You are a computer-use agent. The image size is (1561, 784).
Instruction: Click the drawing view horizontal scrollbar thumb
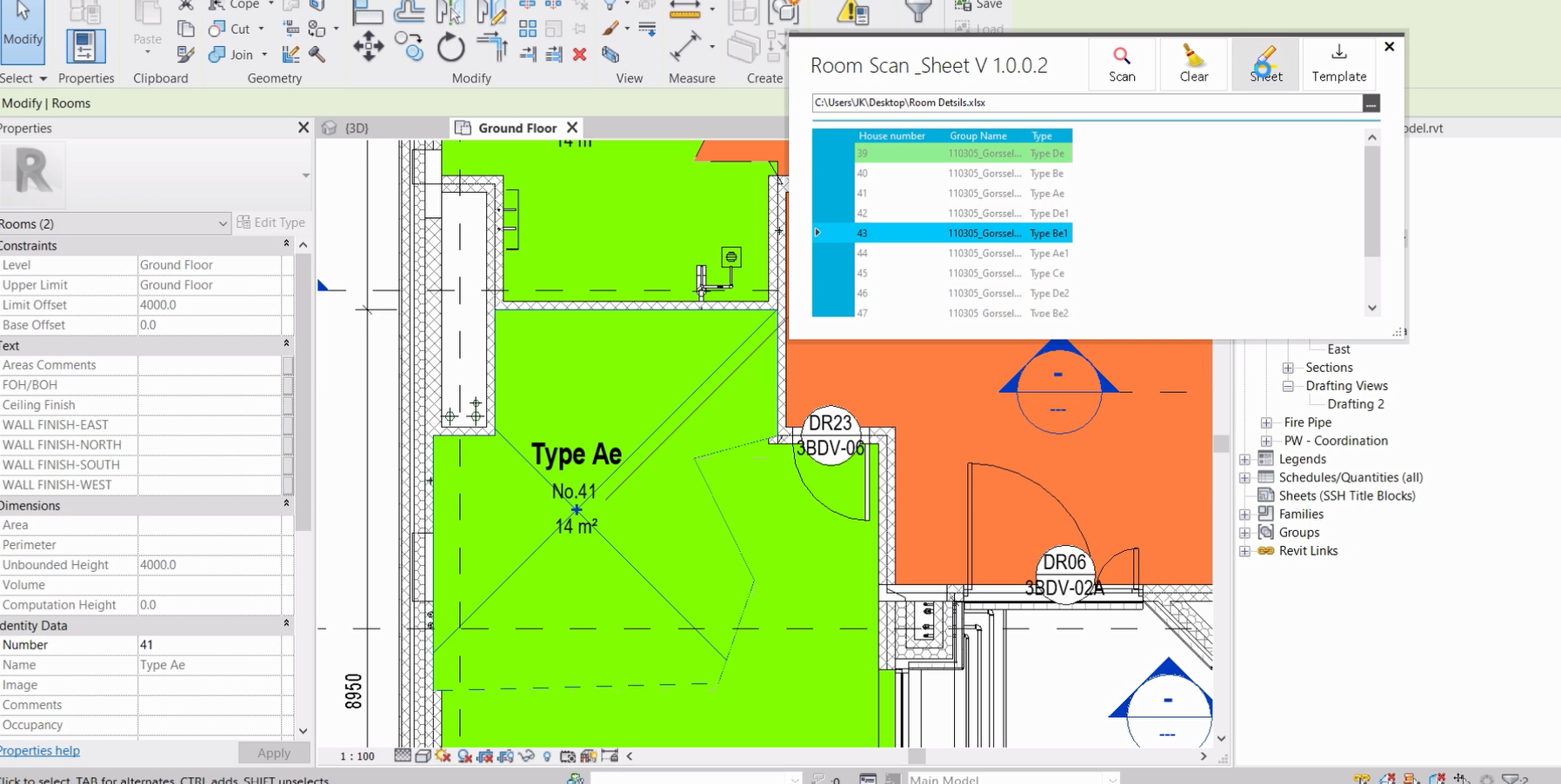pyautogui.click(x=916, y=756)
